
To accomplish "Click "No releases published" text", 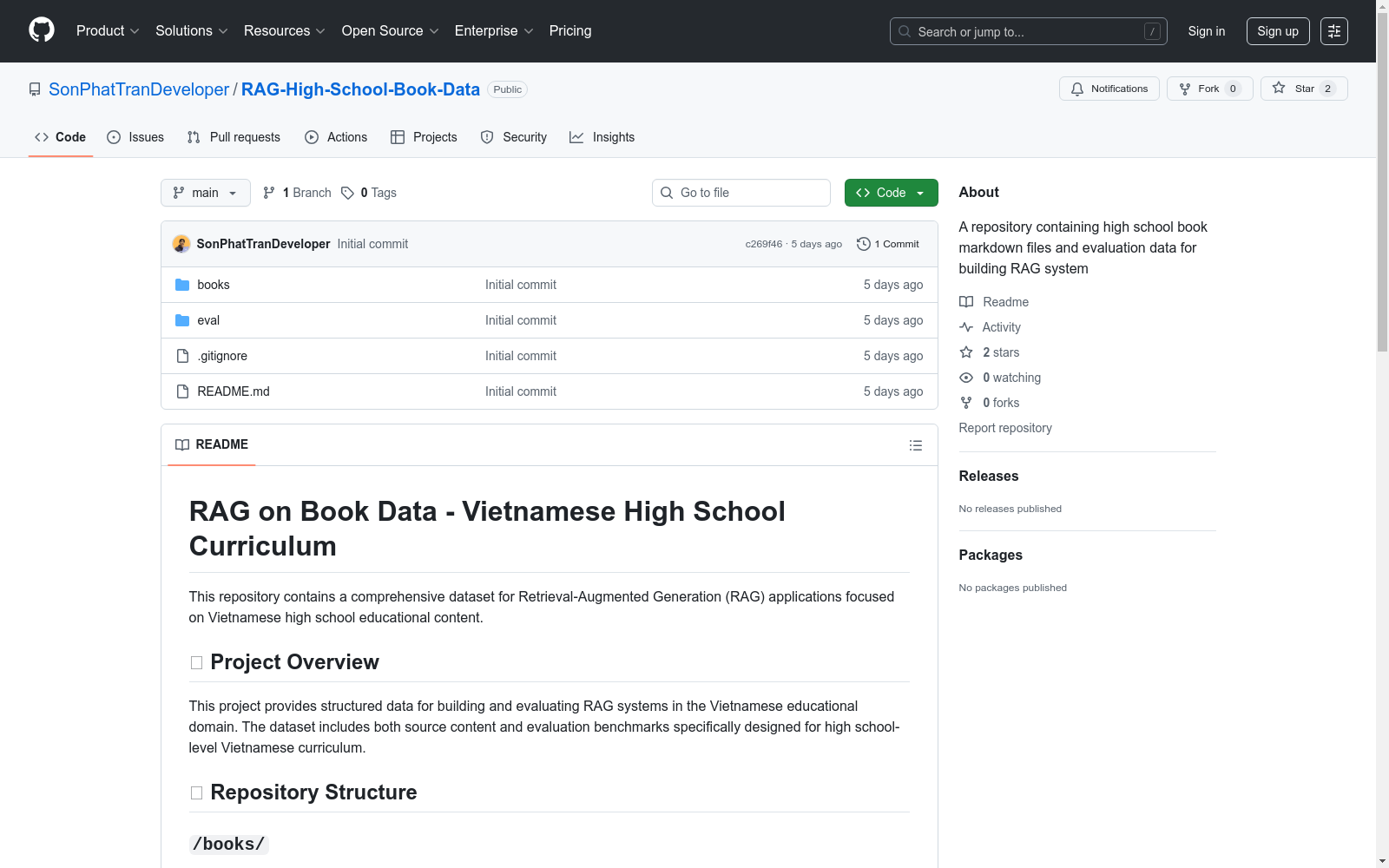I will (x=1010, y=509).
